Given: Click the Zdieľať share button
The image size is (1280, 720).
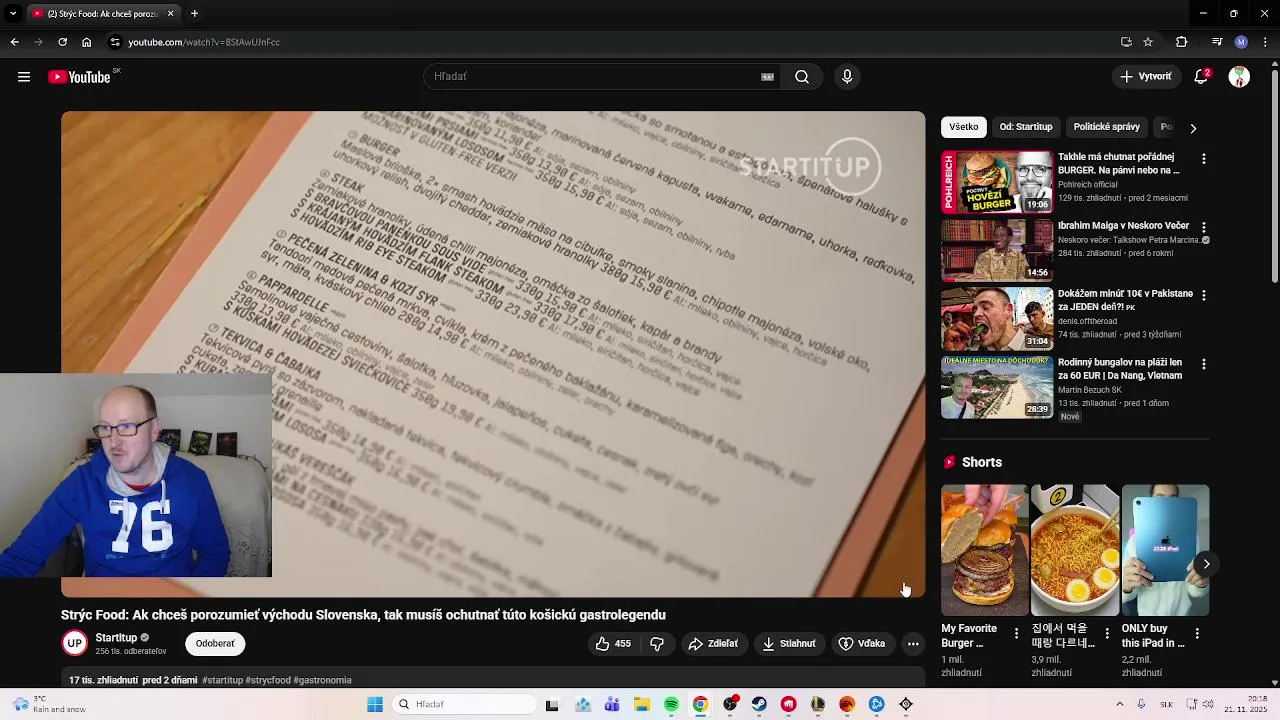Looking at the screenshot, I should click(713, 644).
